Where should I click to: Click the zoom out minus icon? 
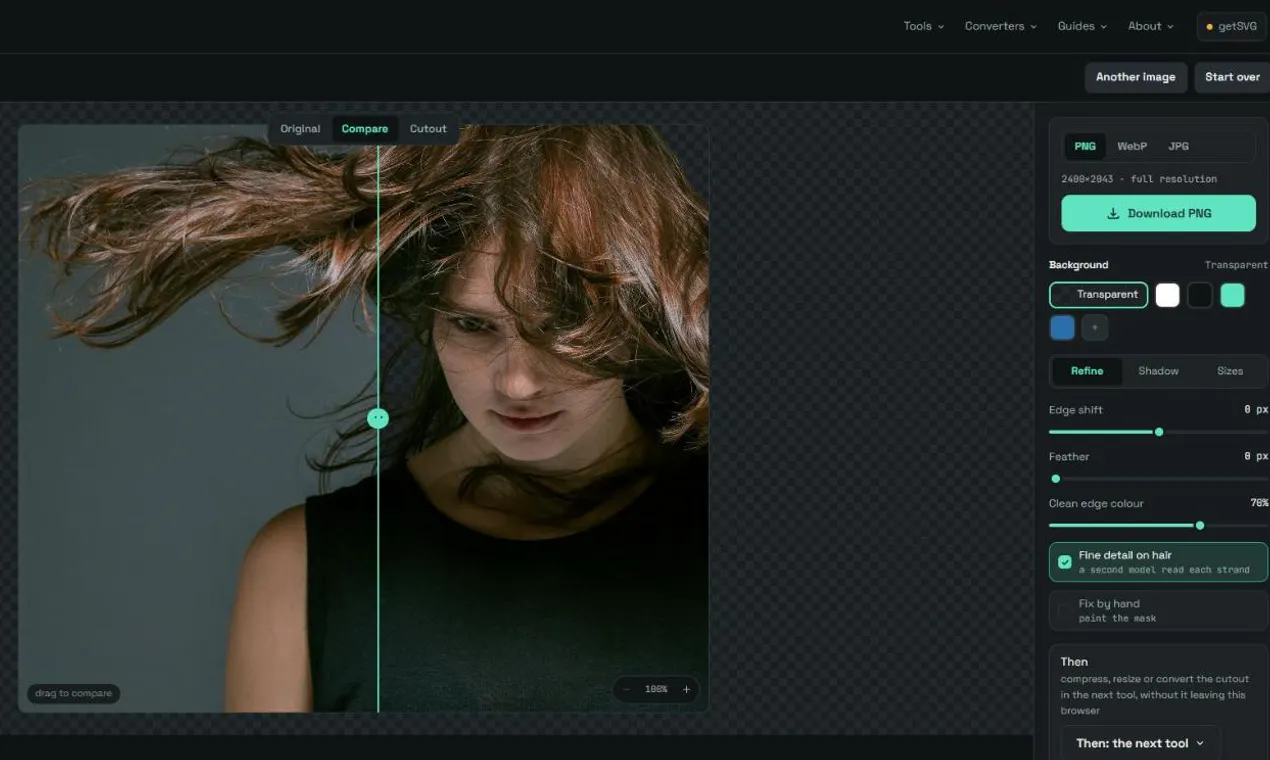point(626,689)
